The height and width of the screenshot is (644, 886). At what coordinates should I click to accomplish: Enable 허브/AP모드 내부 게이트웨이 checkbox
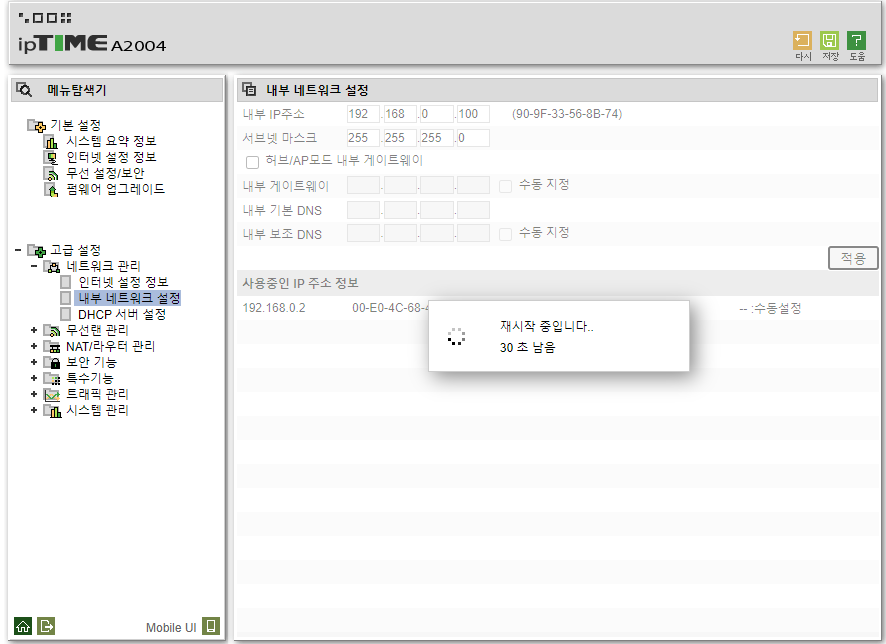pyautogui.click(x=253, y=162)
